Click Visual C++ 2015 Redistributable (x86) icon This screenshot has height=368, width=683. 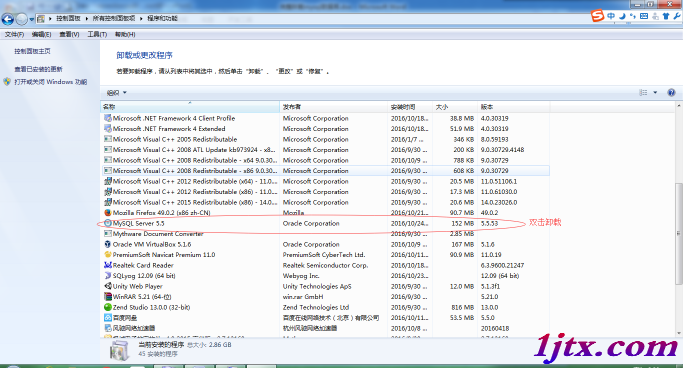[108, 202]
